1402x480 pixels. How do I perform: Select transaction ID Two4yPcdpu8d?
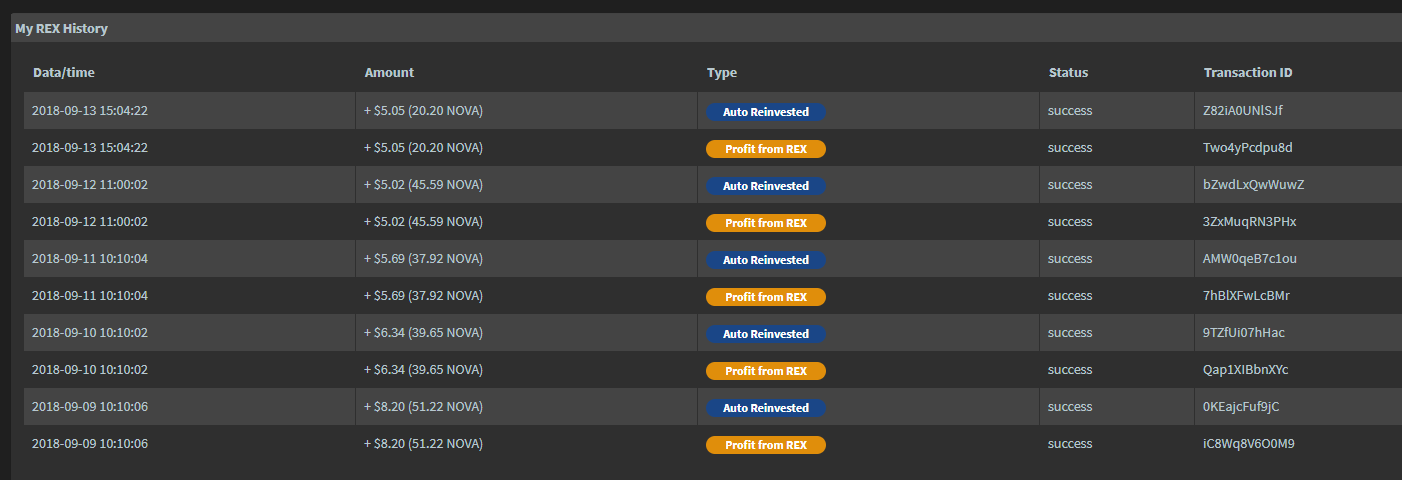tap(1247, 148)
